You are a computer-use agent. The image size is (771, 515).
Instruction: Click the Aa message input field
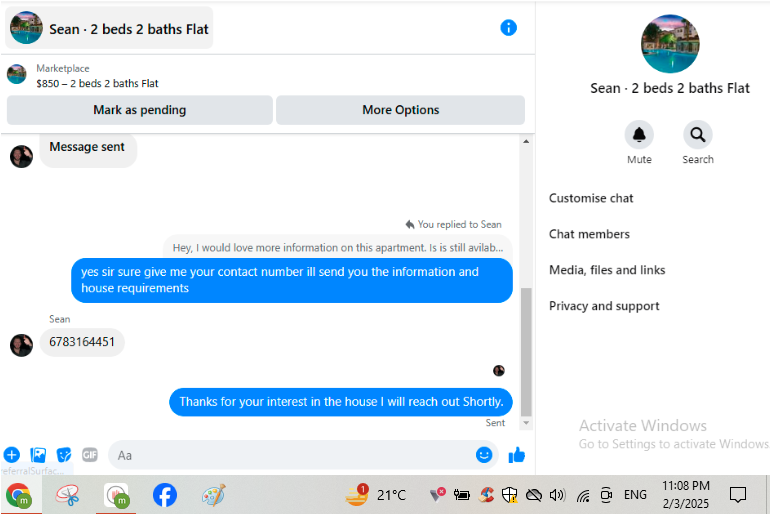(295, 455)
